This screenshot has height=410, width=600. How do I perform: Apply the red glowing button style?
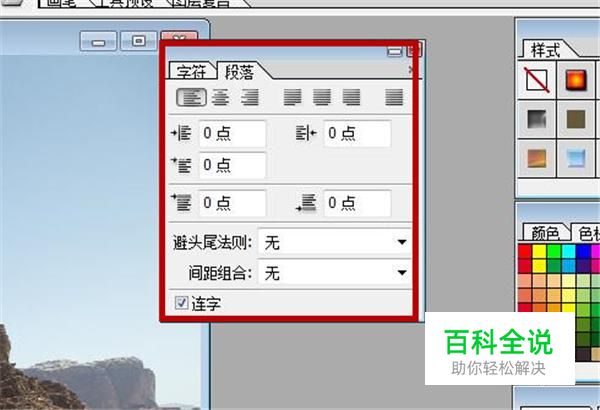(576, 80)
